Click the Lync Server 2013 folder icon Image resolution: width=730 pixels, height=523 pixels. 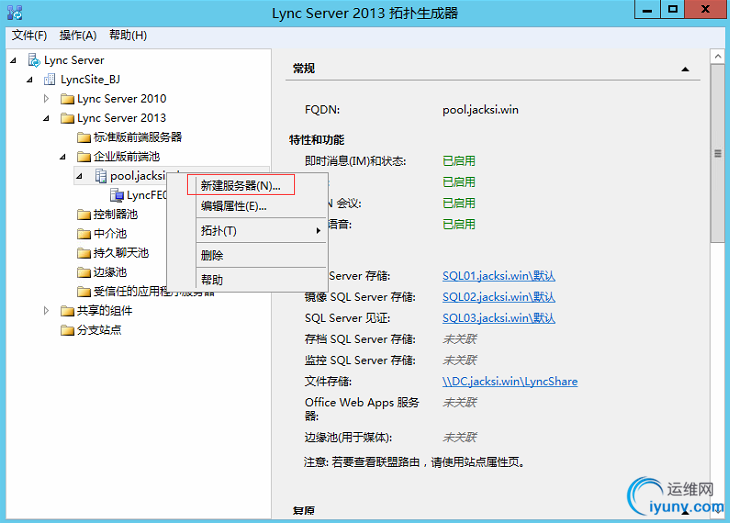tap(68, 118)
